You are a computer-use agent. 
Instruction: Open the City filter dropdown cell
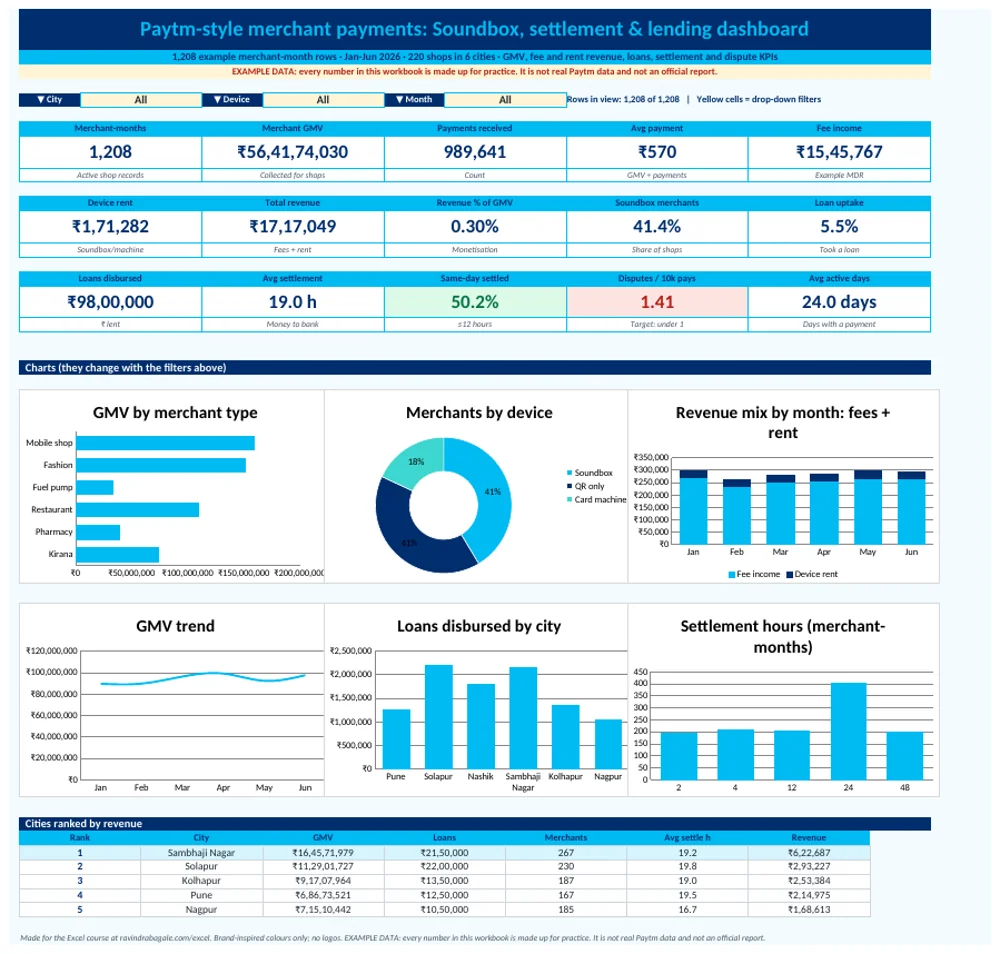141,99
